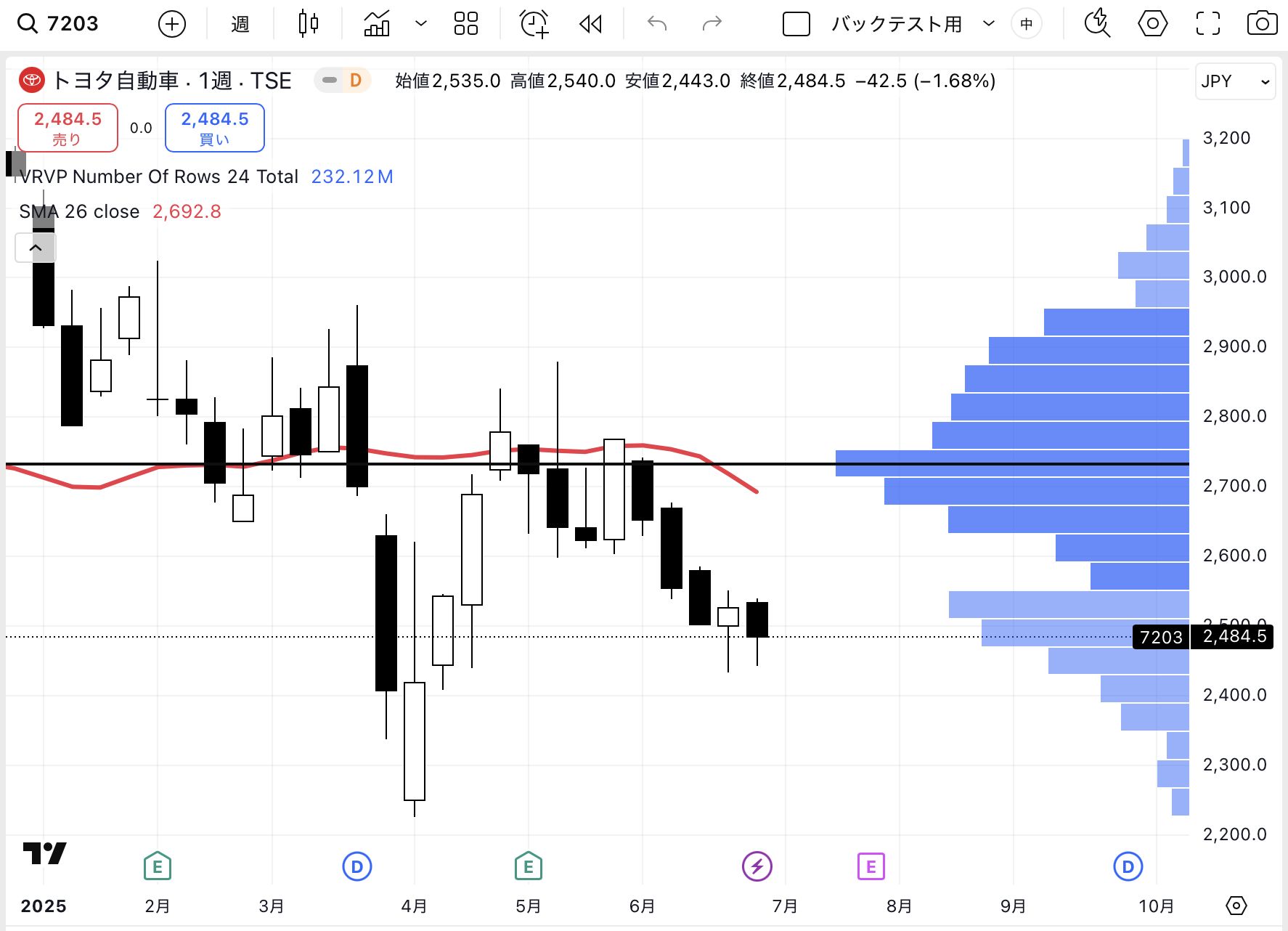
Task: Click the 2,692.8 SMA value
Action: click(x=187, y=211)
